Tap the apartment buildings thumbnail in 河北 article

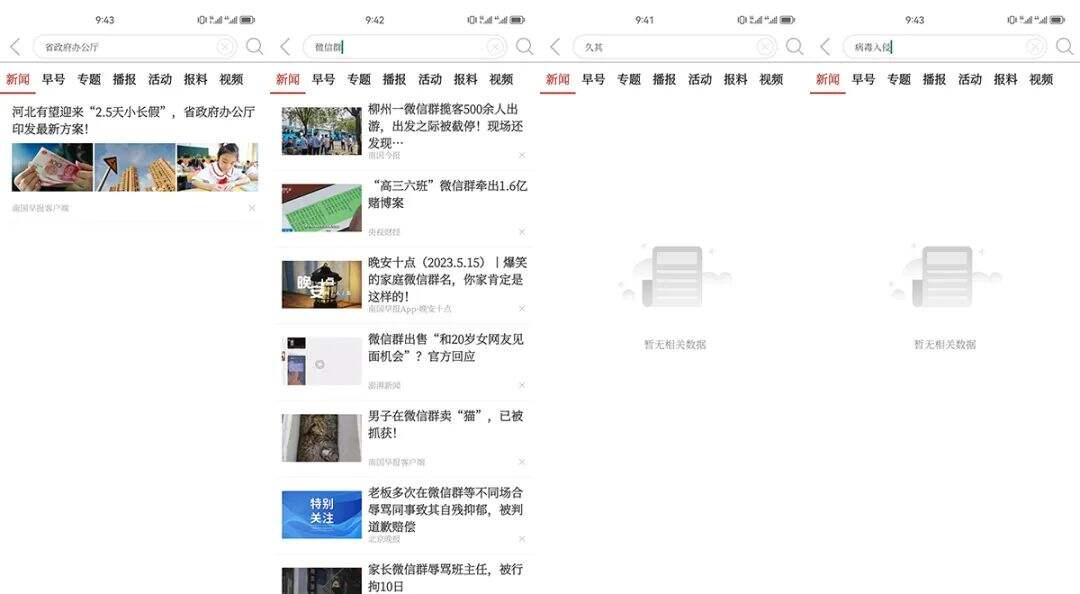tap(135, 167)
